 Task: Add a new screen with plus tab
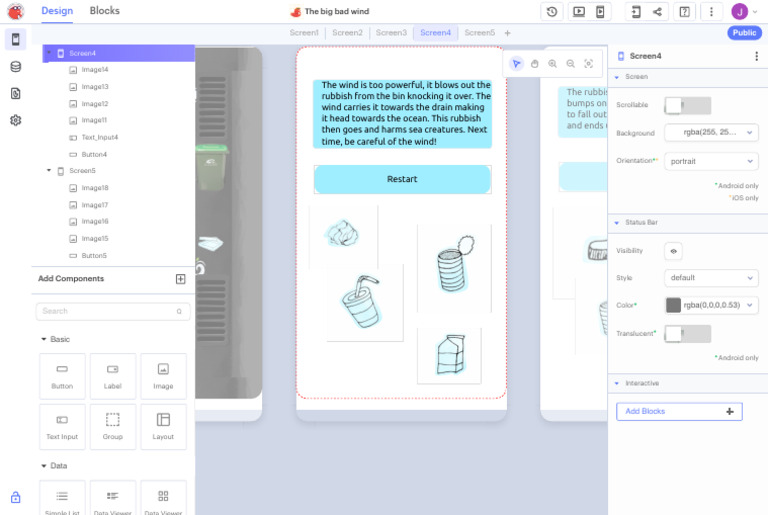click(x=507, y=33)
